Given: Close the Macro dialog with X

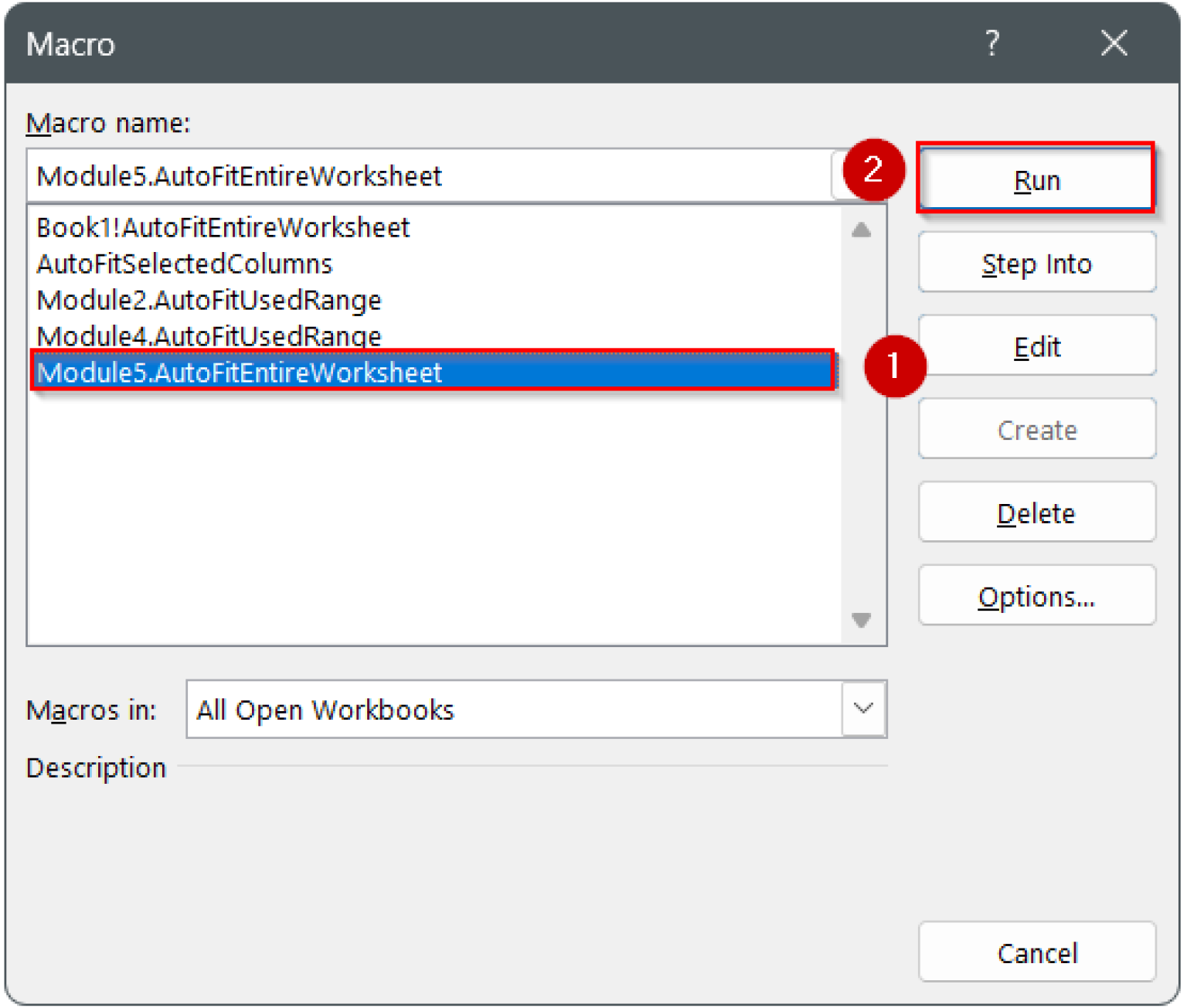Looking at the screenshot, I should pos(1114,43).
